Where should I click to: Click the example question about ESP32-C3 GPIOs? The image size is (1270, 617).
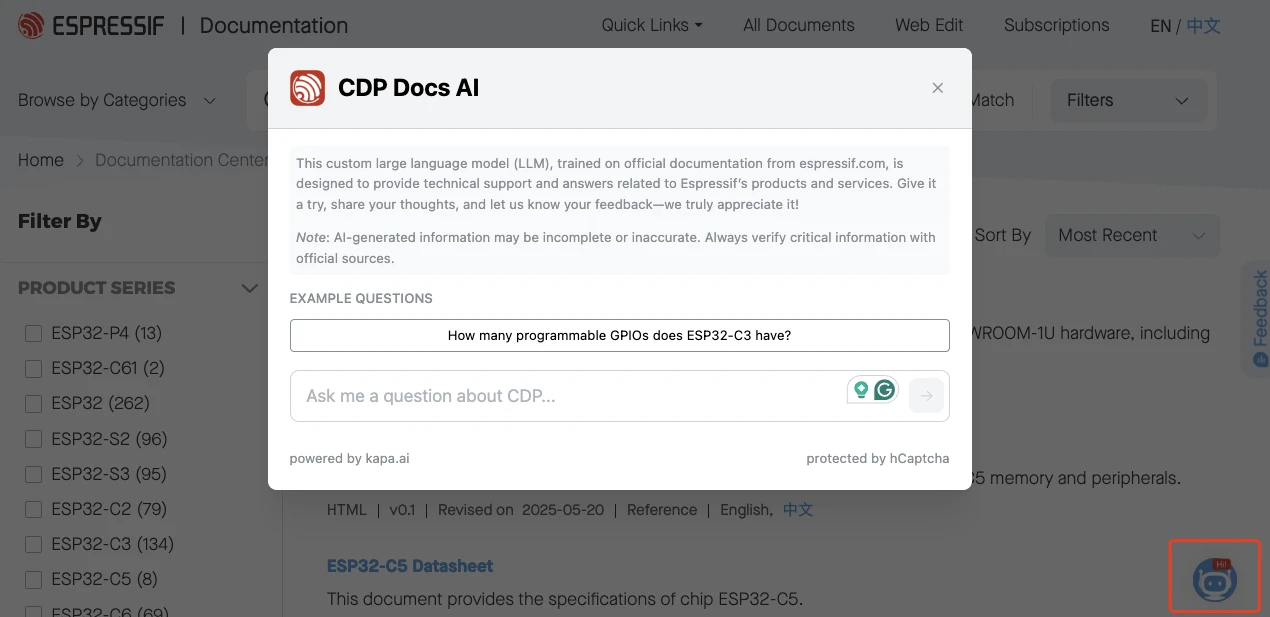(620, 335)
